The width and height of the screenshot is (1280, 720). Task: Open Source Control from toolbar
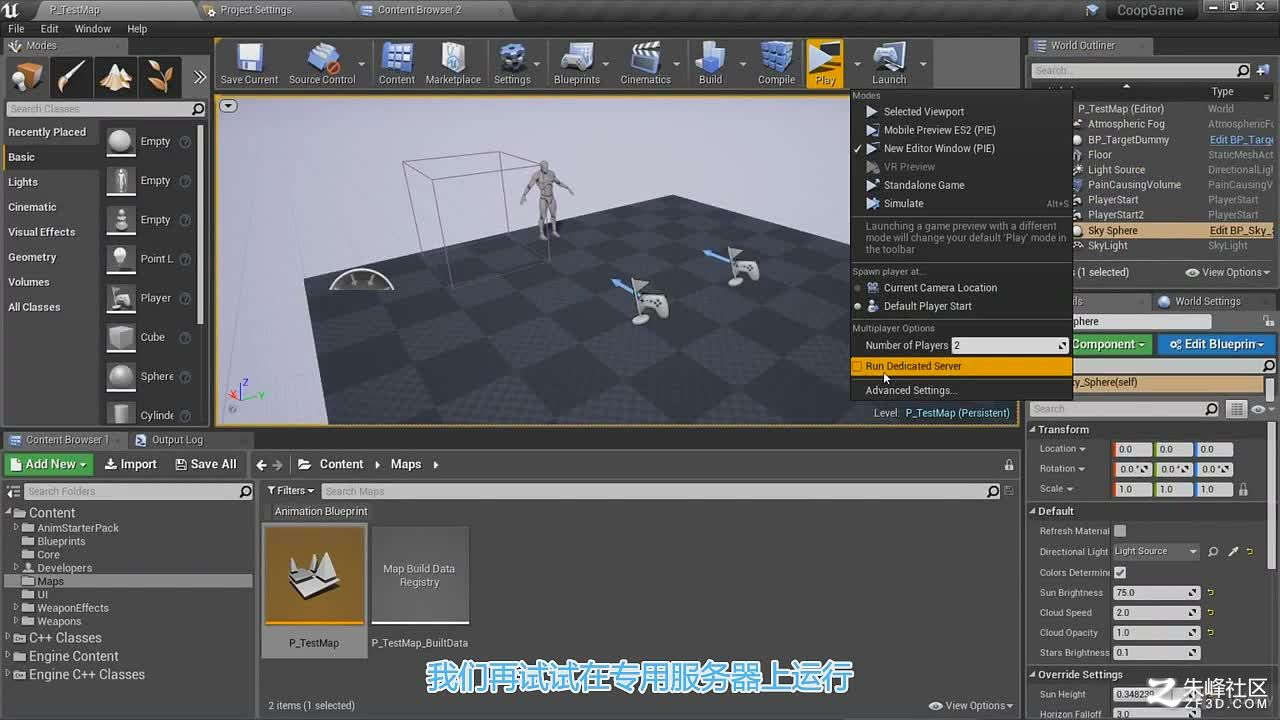point(322,63)
